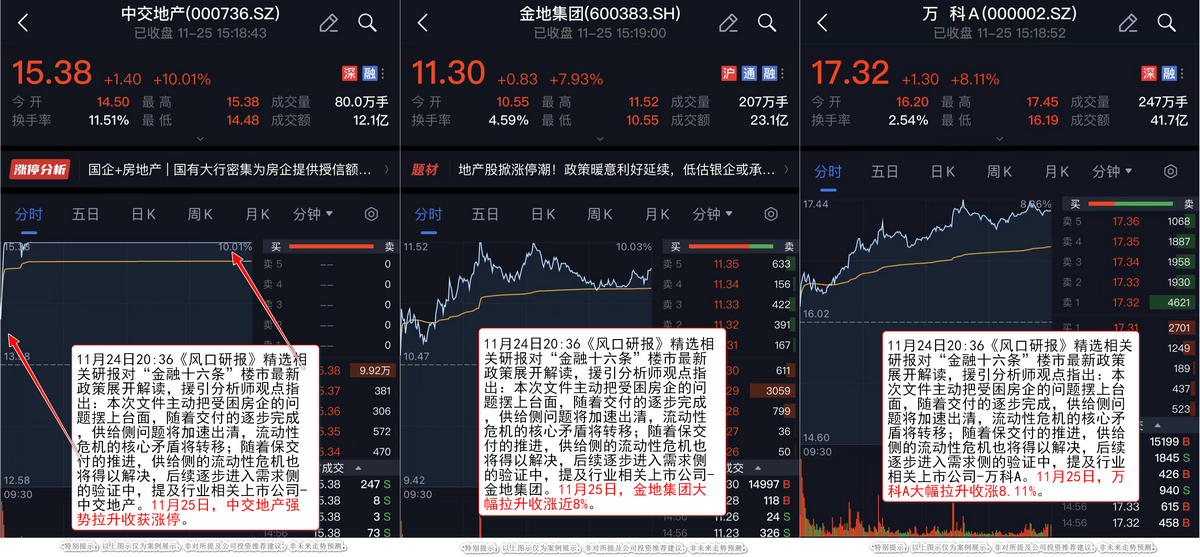Select 分时 tab in 金地集团 panel
The height and width of the screenshot is (557, 1200).
click(429, 214)
